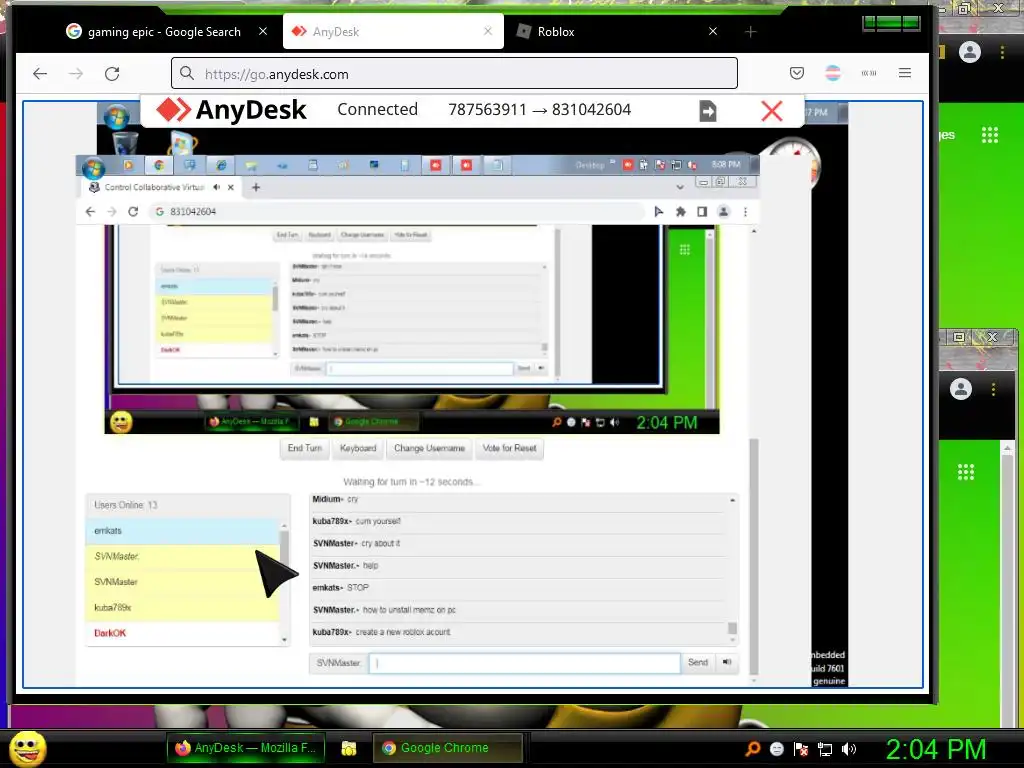This screenshot has width=1024, height=768.
Task: Open a new tab in remote Chrome
Action: point(256,187)
